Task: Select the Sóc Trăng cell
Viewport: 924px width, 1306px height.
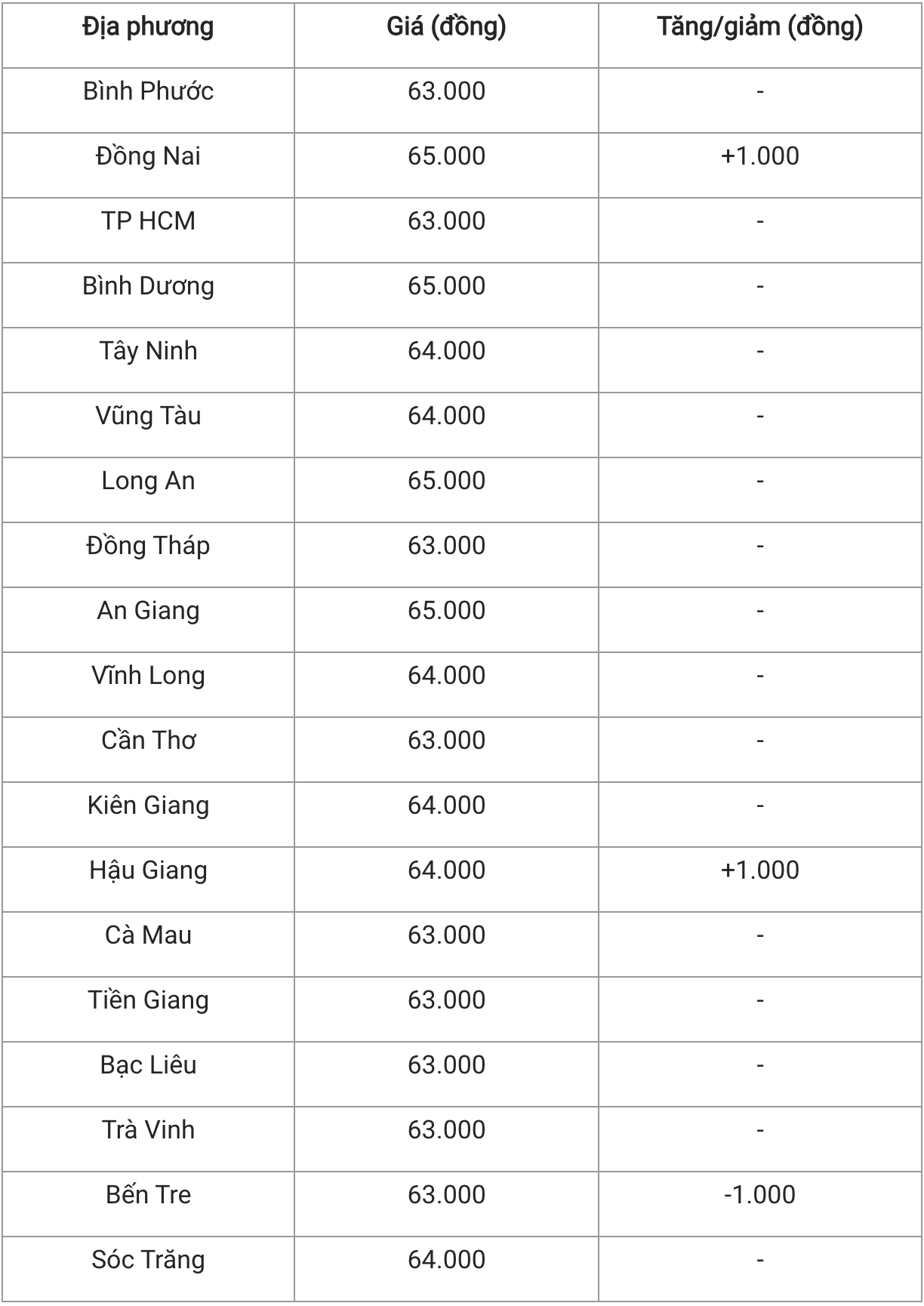Action: pos(148,1260)
